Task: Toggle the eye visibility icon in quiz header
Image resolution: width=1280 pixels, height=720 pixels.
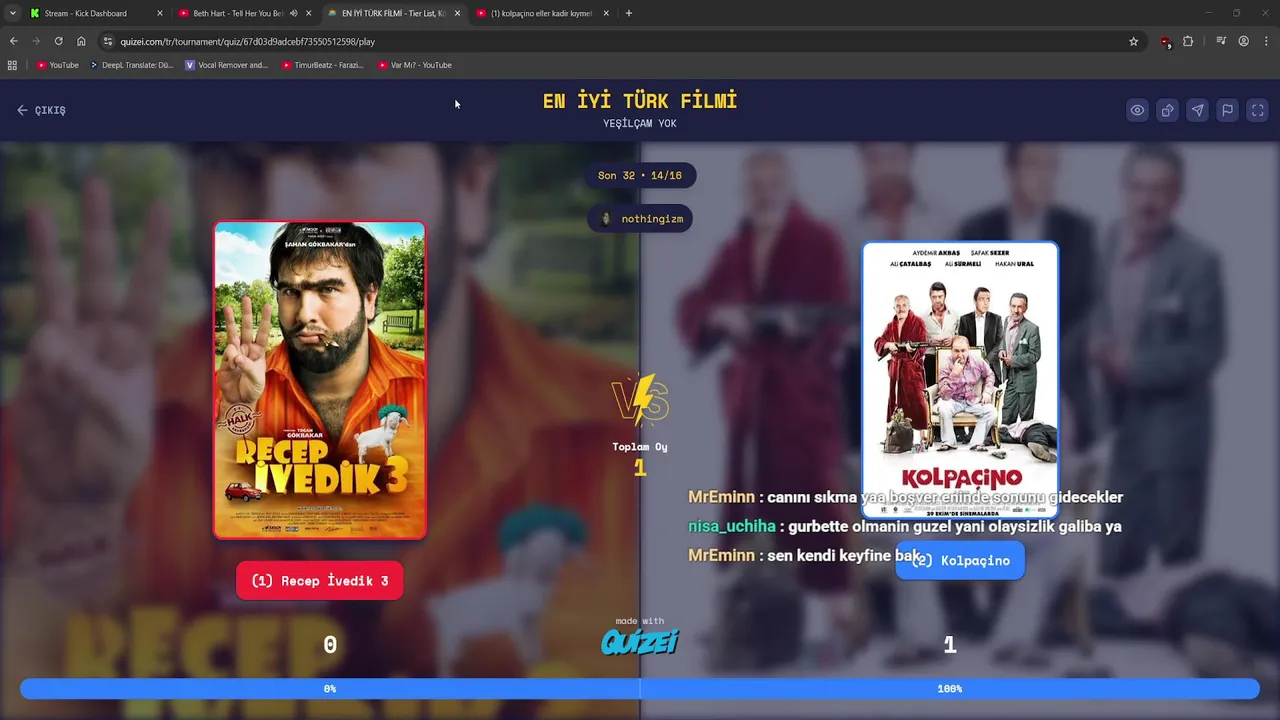Action: click(1137, 110)
